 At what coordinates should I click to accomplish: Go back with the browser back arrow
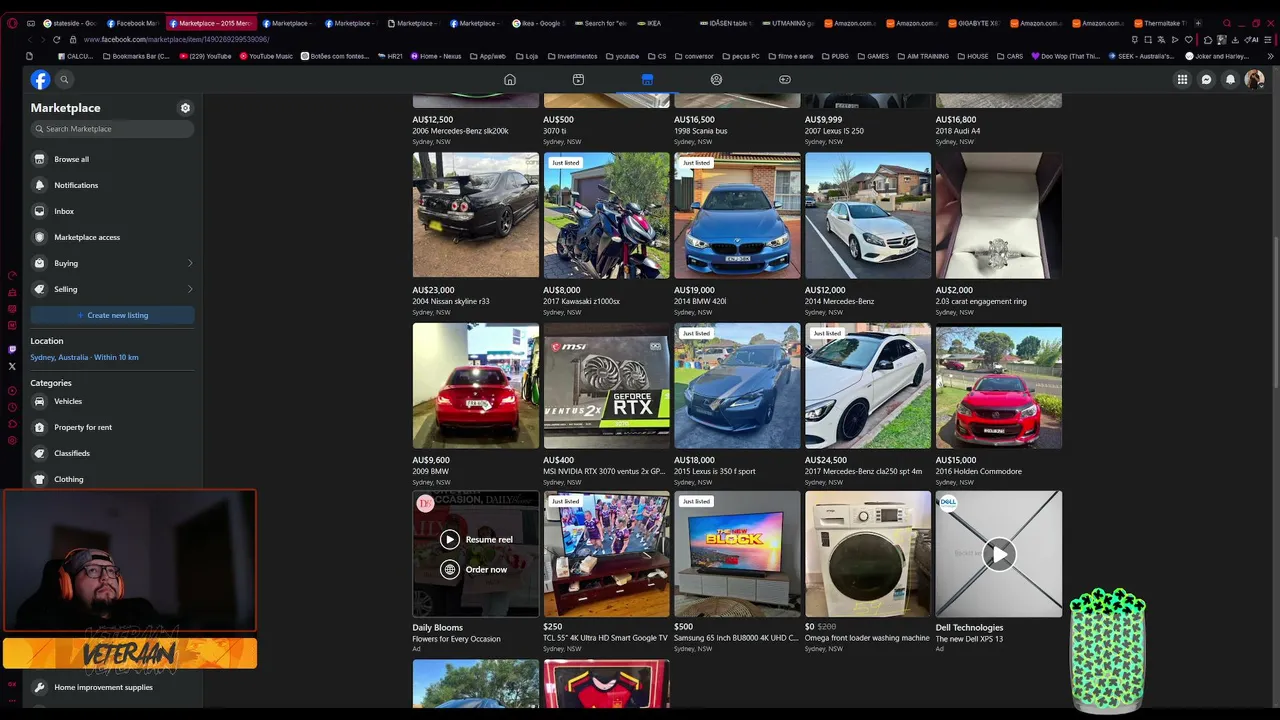click(x=29, y=39)
